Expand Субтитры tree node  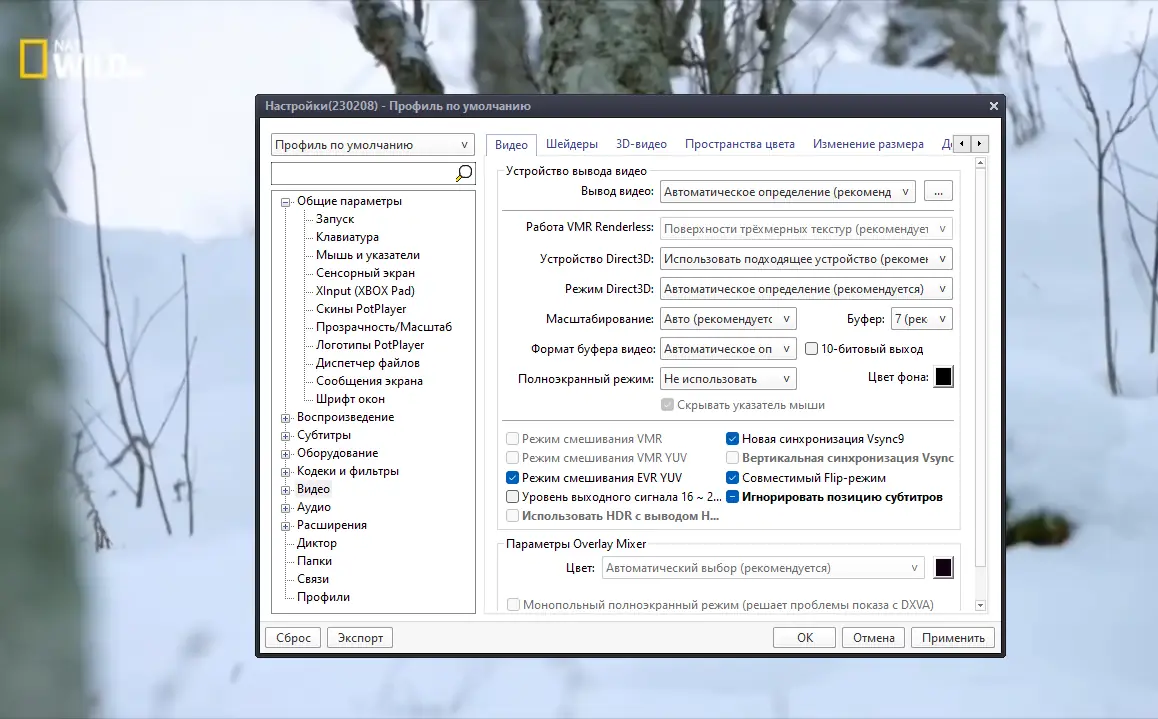286,436
